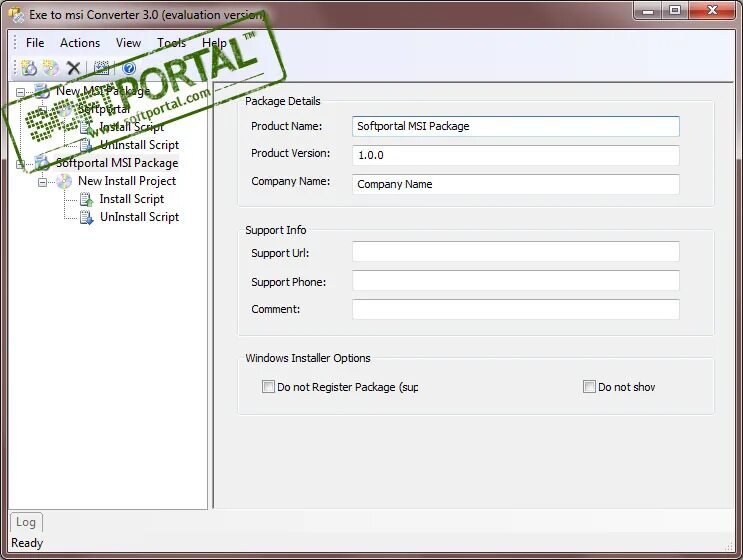Screen dimensions: 743x560
Task: Switch to the Log tab
Action: tap(26, 522)
